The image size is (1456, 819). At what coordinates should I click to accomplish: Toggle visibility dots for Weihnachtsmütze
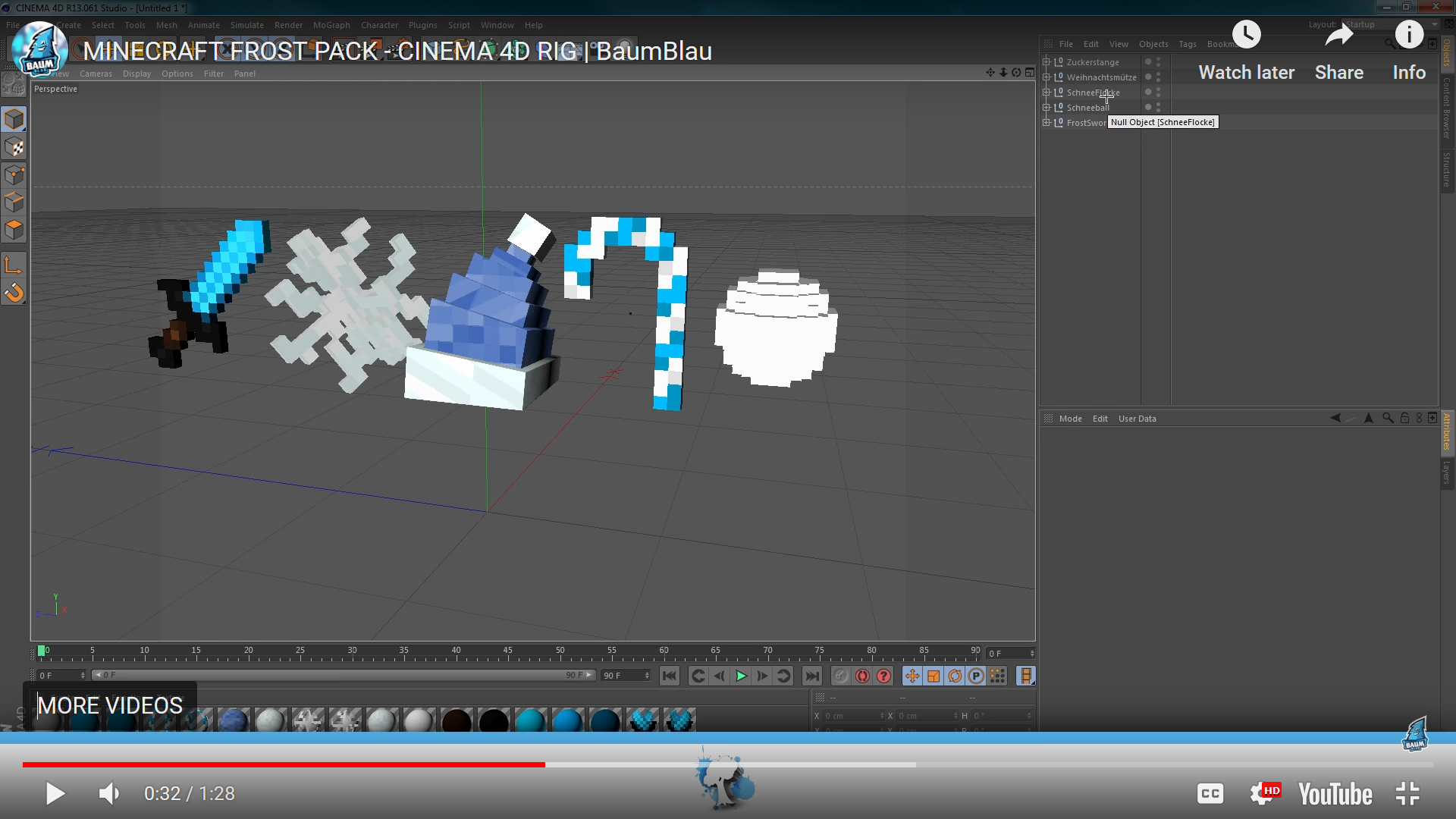pos(1158,77)
